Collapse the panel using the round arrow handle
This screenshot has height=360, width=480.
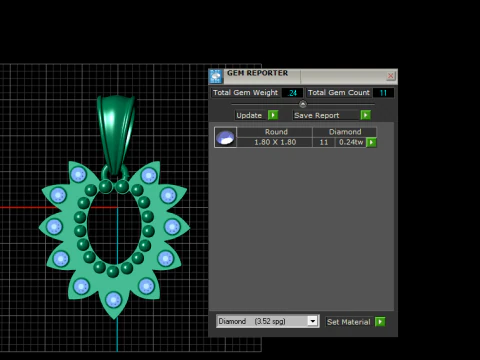point(302,104)
